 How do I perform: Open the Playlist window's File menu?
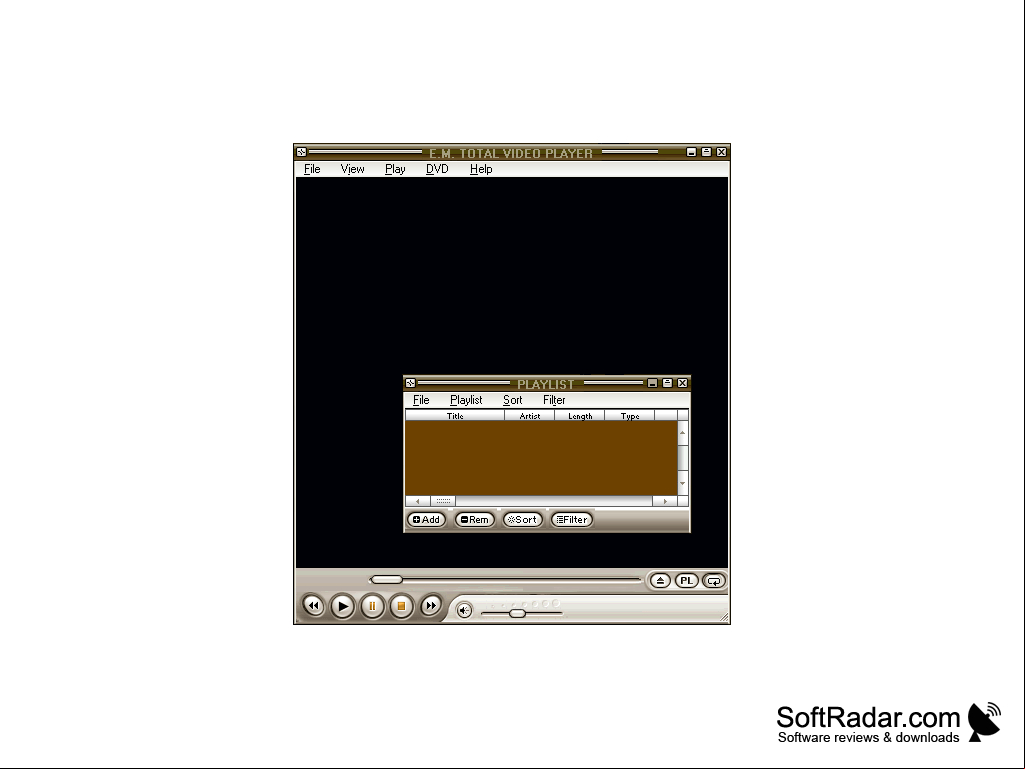[x=421, y=400]
